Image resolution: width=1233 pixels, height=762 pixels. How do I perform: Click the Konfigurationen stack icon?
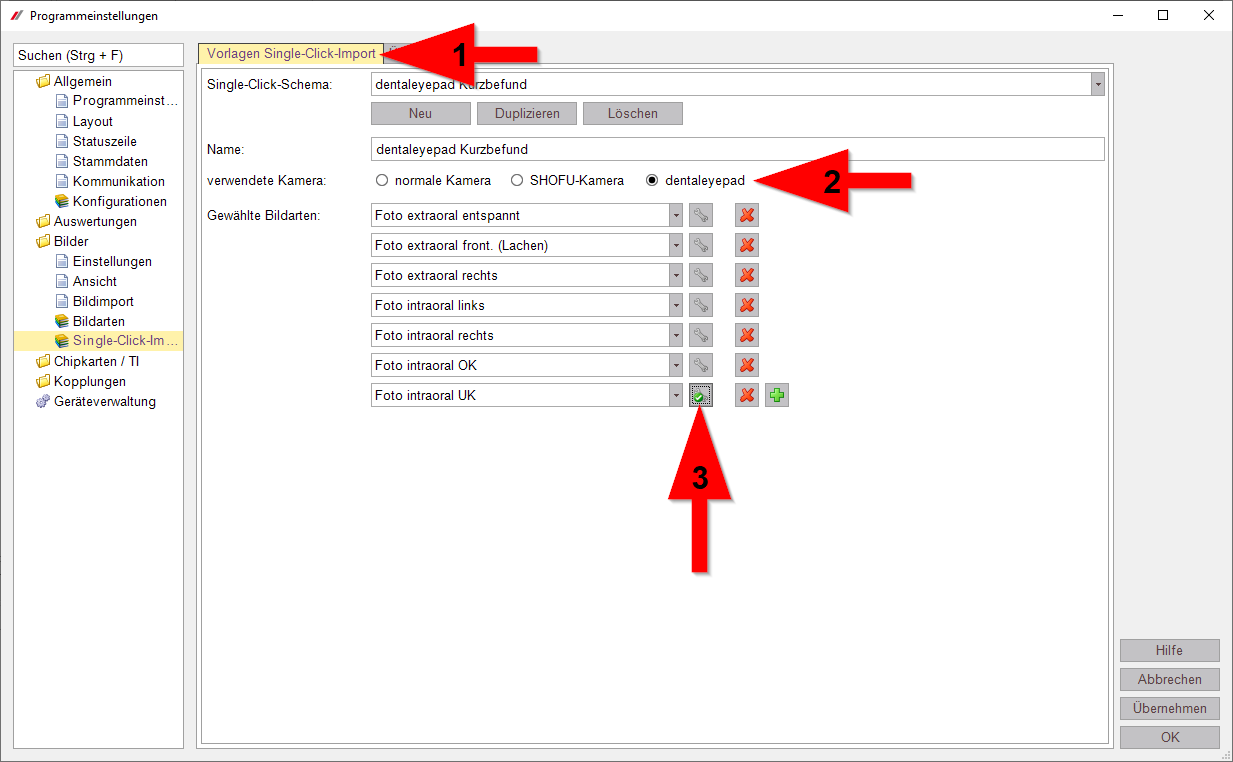[x=62, y=201]
